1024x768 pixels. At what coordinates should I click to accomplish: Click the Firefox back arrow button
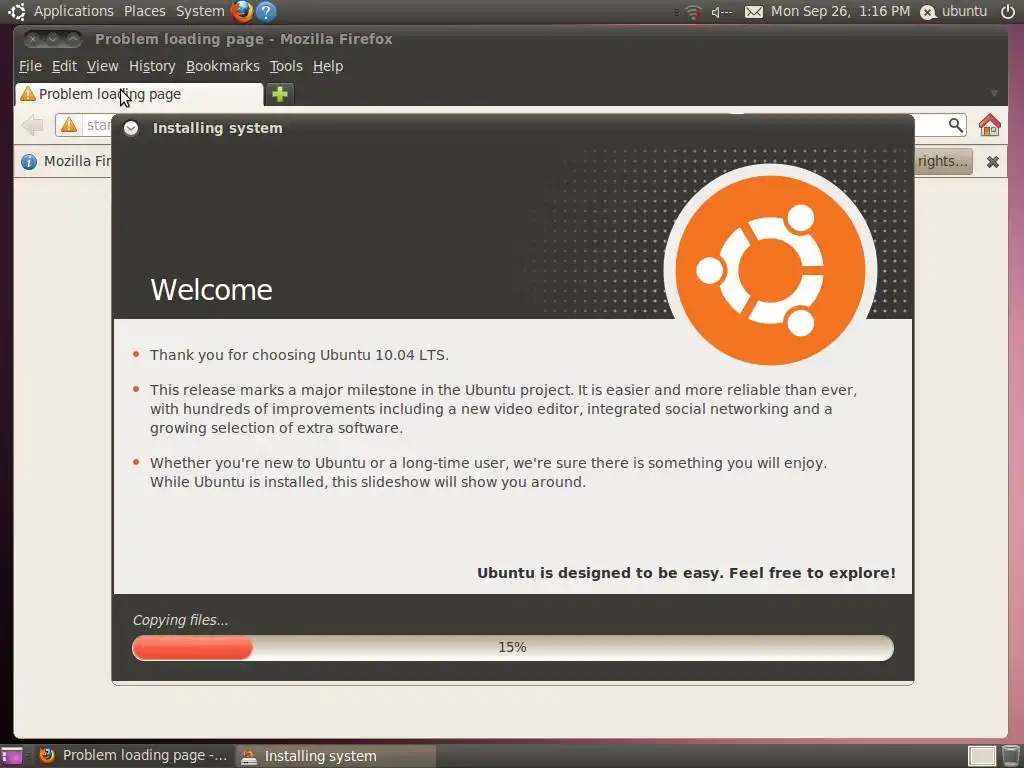click(x=32, y=125)
